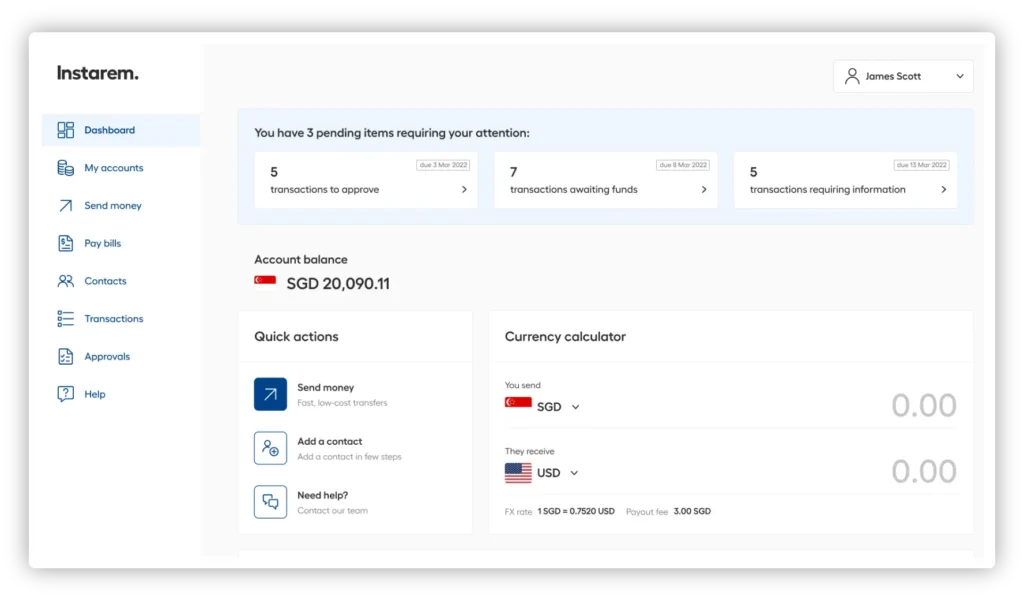
Task: Click the 'due 3 Mar 2022' tag
Action: pyautogui.click(x=443, y=165)
